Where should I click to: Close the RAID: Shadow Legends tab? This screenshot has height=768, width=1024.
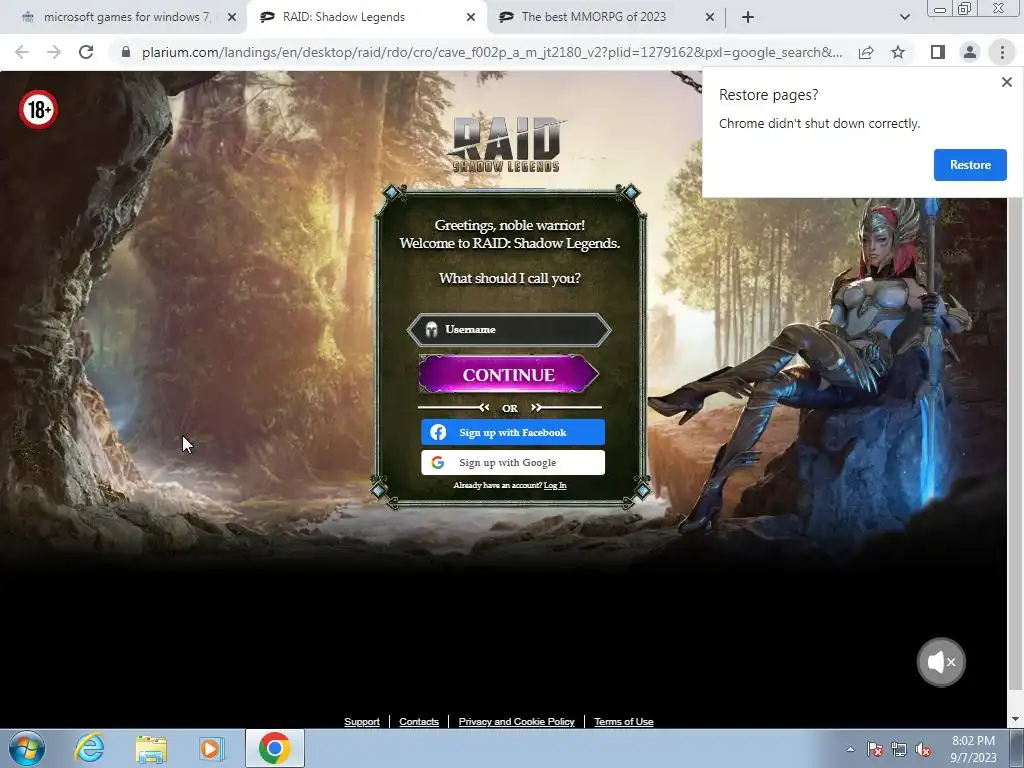[x=471, y=18]
